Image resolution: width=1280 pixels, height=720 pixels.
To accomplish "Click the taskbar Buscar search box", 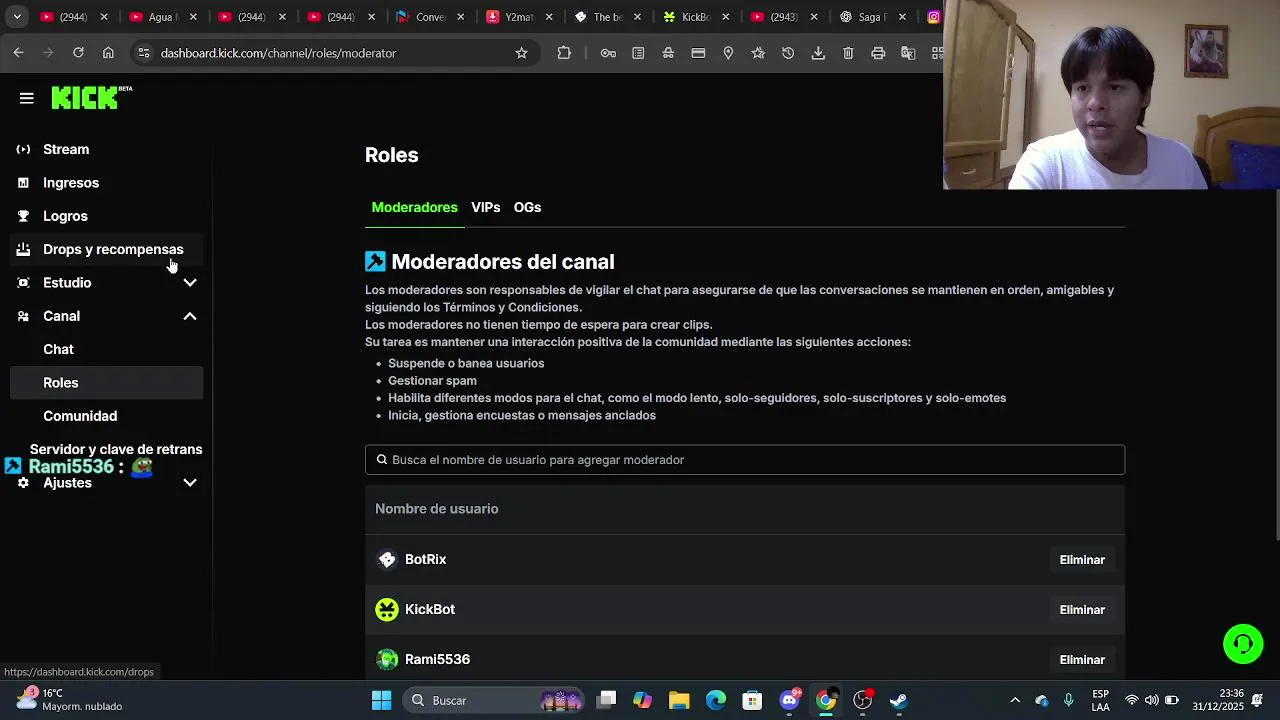I will 494,700.
